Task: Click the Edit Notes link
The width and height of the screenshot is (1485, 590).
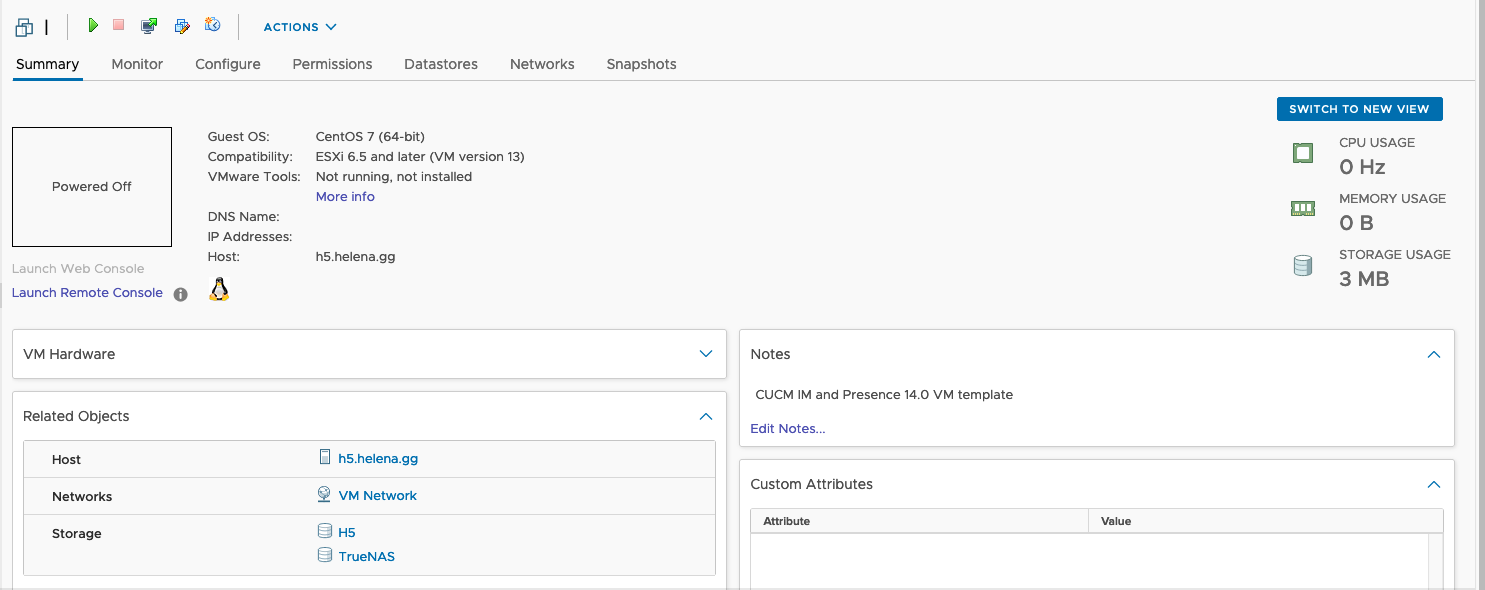Action: [788, 429]
